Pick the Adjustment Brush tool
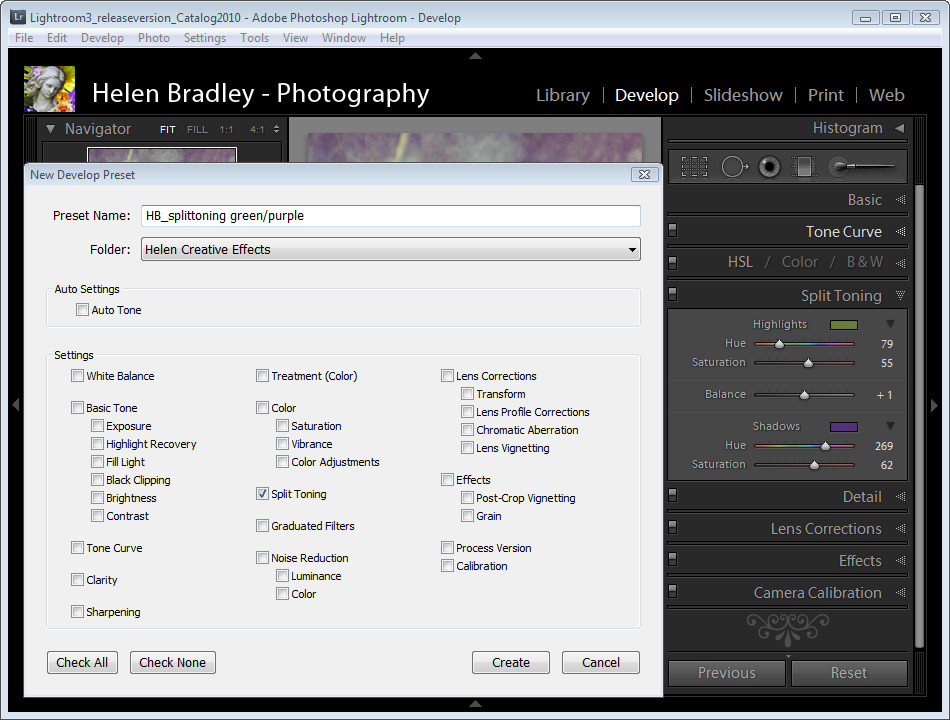950x720 pixels. coord(862,167)
